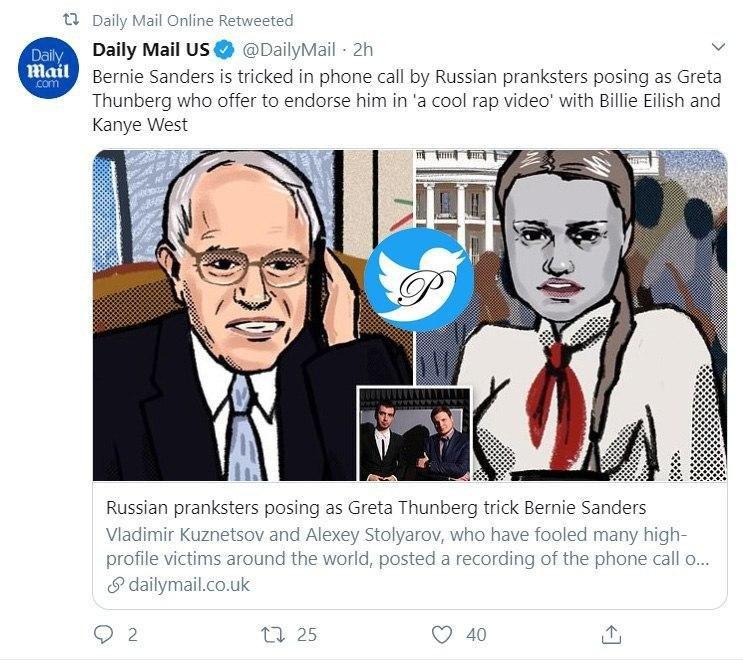Retweet this Daily Mail tweet
This screenshot has width=743, height=668.
point(270,633)
